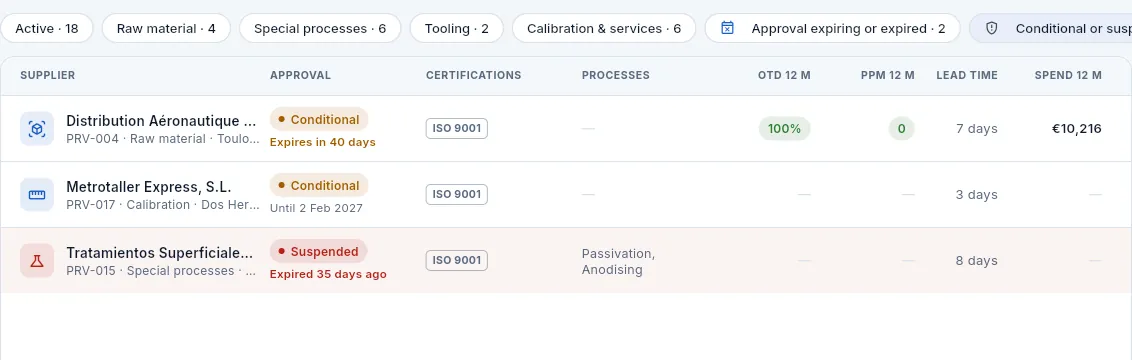Toggle the Conditional or suspended filter text
This screenshot has width=1132, height=360.
[1074, 29]
